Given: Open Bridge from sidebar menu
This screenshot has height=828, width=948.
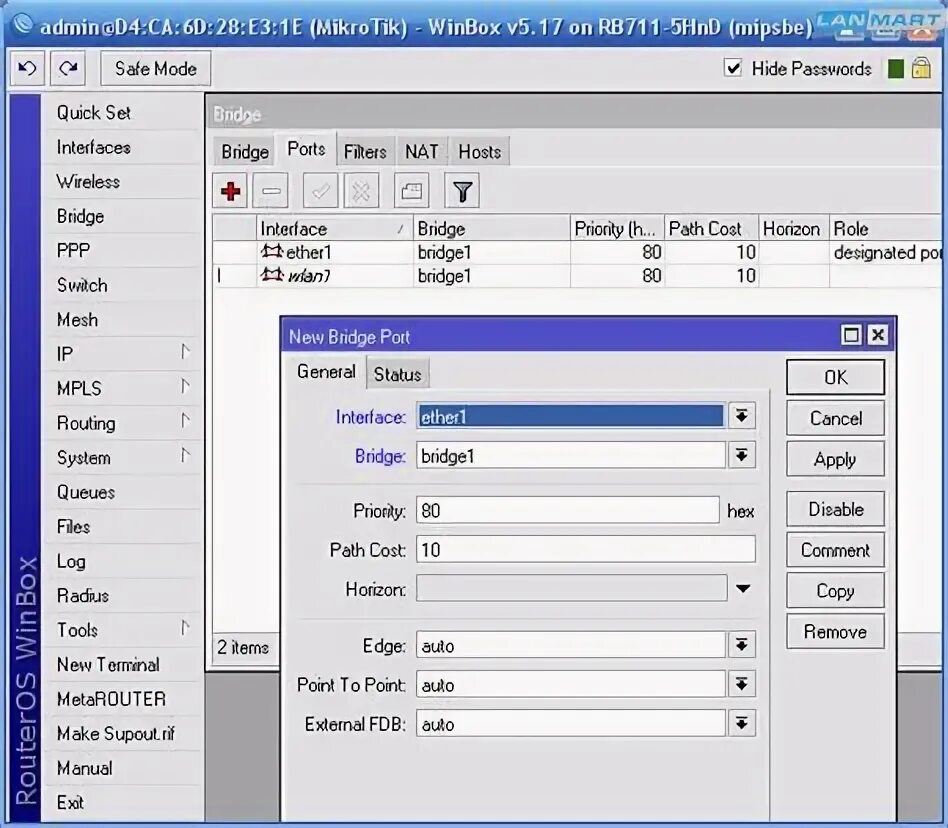Looking at the screenshot, I should click(x=80, y=216).
